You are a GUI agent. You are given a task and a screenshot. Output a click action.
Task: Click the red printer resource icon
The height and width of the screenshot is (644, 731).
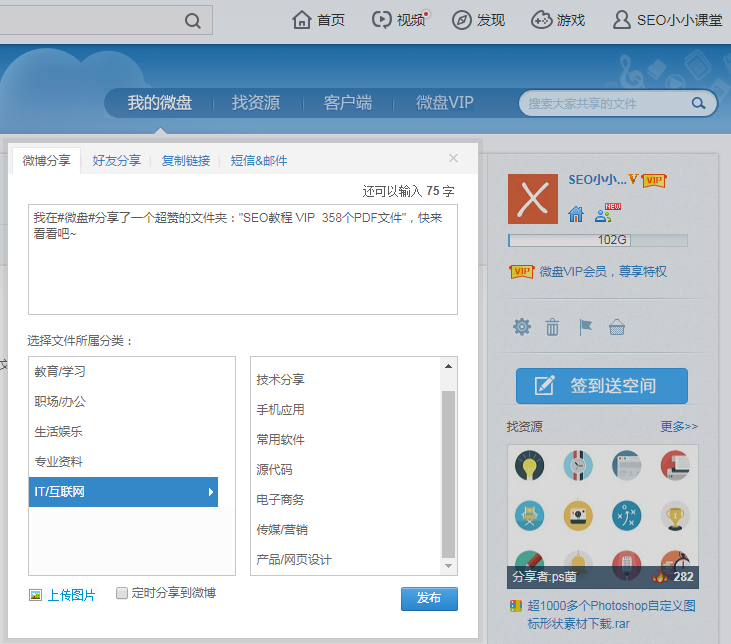[675, 465]
